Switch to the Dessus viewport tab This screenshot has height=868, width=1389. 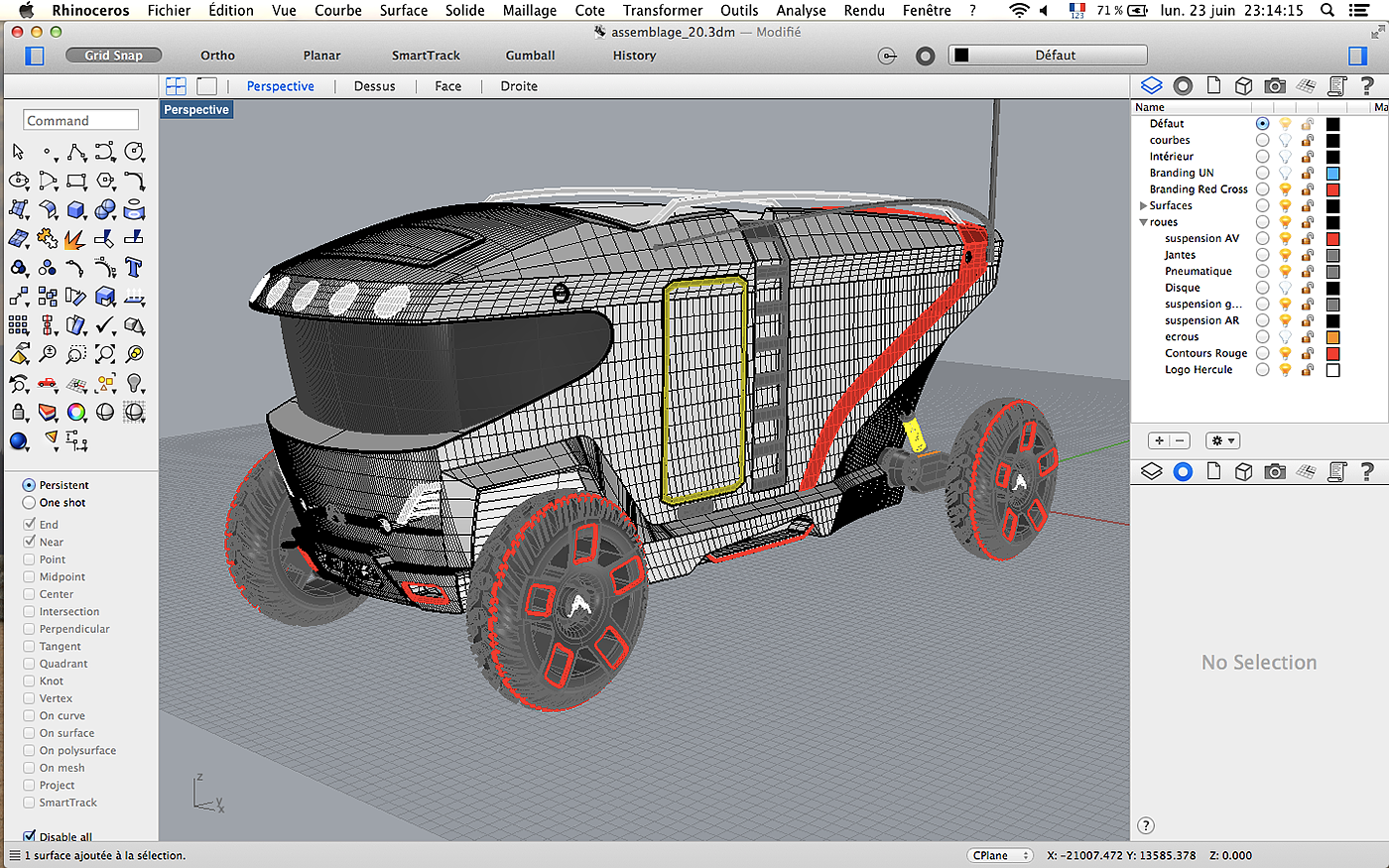point(374,86)
